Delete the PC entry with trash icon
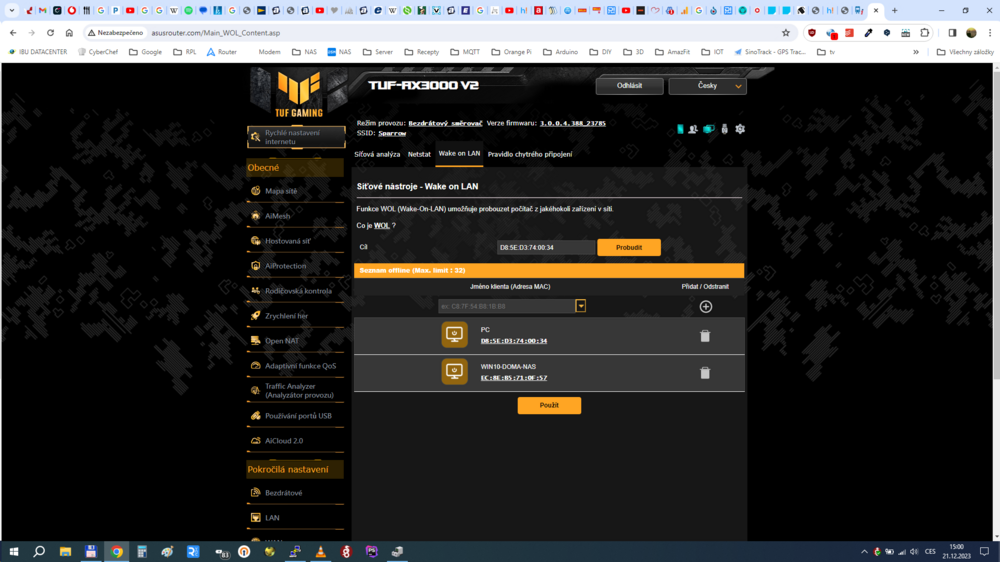 pos(704,336)
